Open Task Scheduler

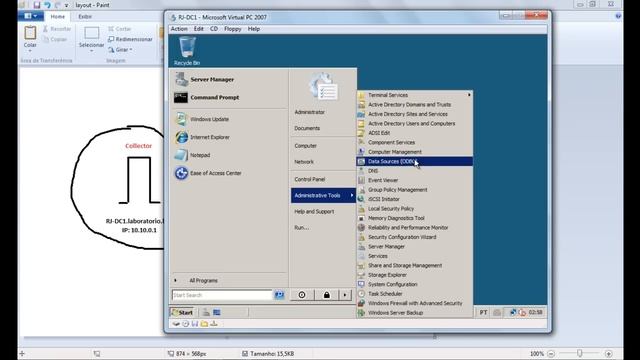point(415,293)
